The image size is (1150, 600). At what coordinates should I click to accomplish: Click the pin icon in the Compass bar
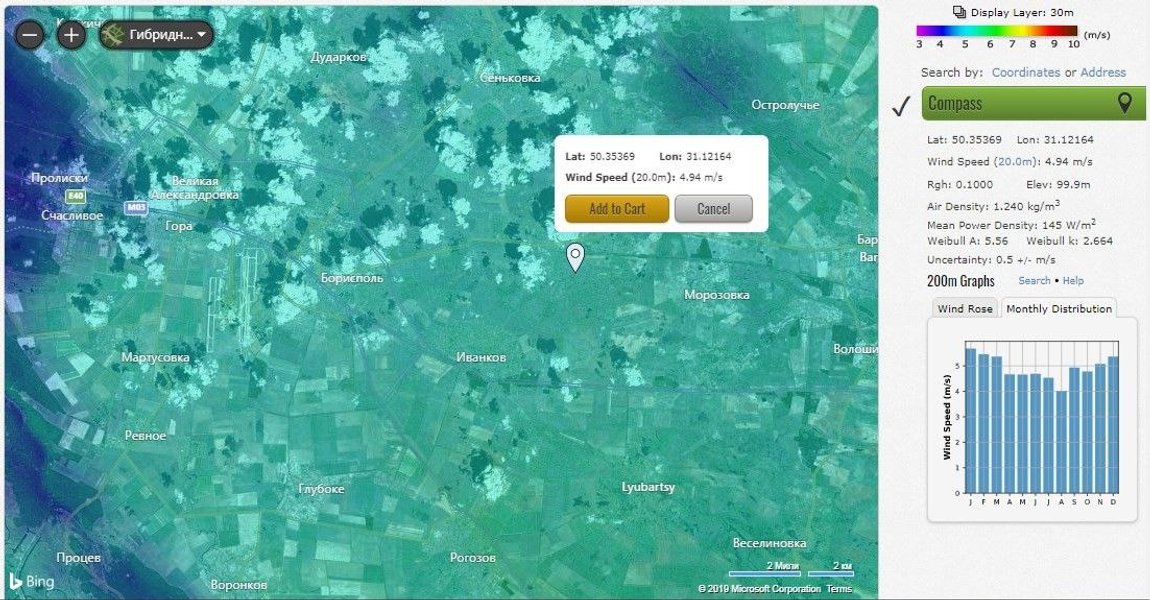point(1124,103)
